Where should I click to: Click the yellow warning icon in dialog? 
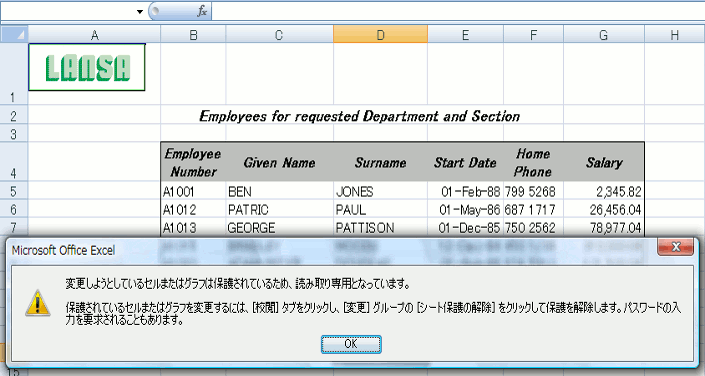point(38,302)
